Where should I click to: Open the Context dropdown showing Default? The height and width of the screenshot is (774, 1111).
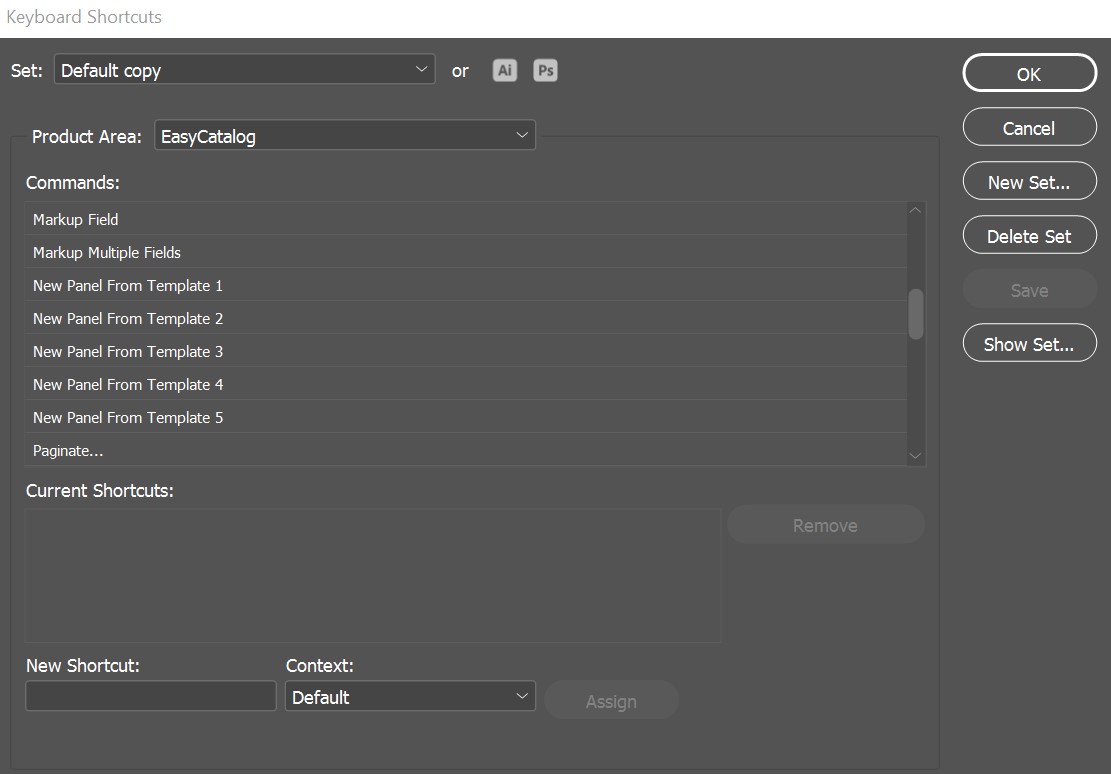(410, 696)
